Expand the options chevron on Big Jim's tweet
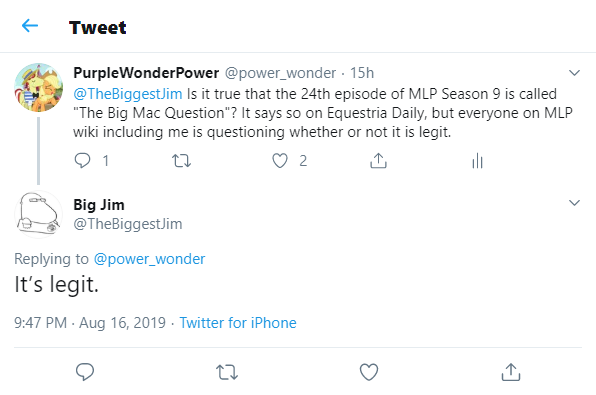Screen dimensions: 596x395 tap(574, 203)
